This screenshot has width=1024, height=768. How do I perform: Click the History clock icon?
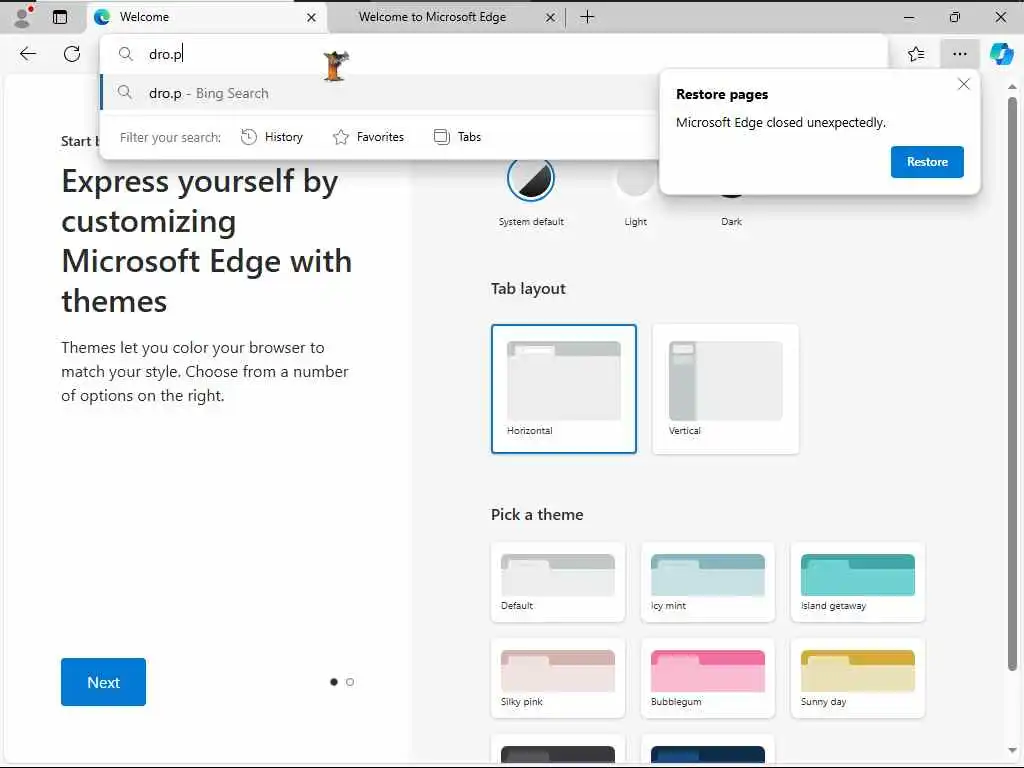coord(249,137)
